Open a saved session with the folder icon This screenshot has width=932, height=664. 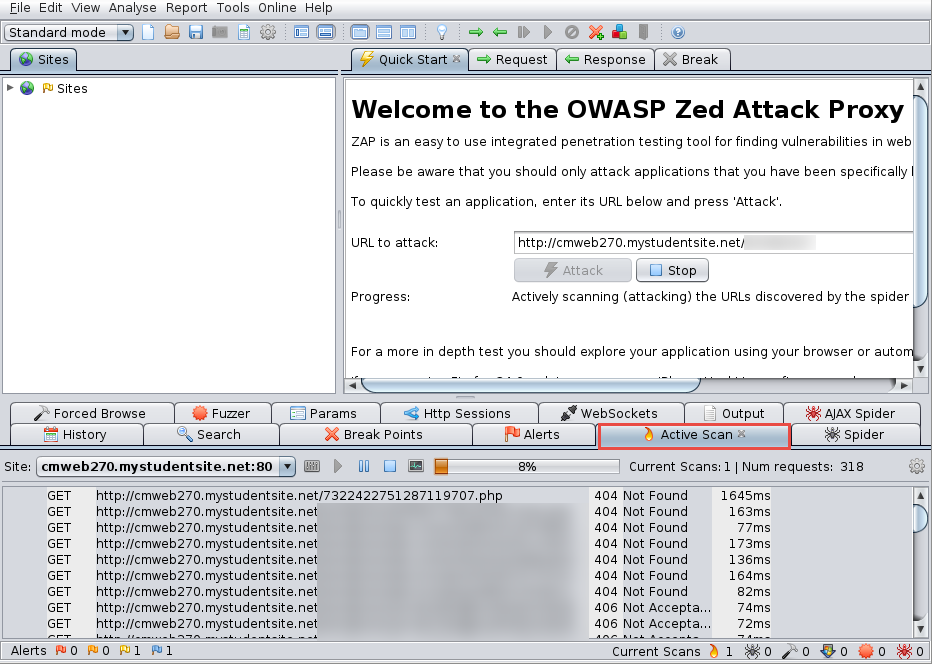pos(172,32)
